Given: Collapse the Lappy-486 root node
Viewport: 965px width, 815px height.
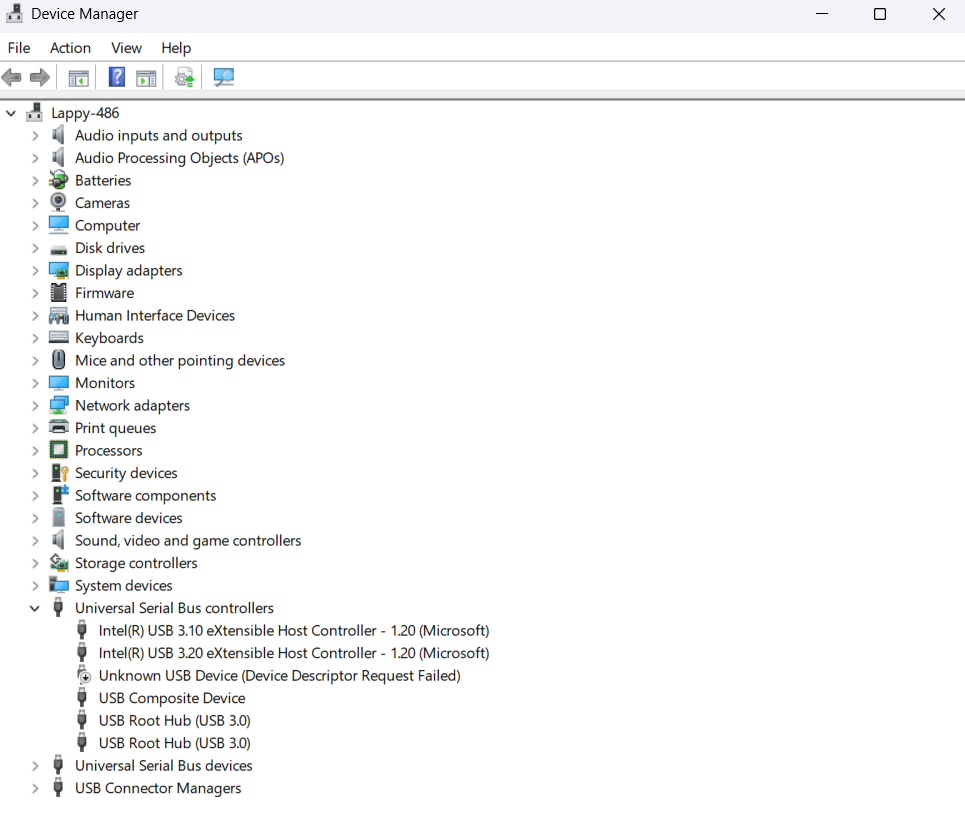Looking at the screenshot, I should click(10, 113).
